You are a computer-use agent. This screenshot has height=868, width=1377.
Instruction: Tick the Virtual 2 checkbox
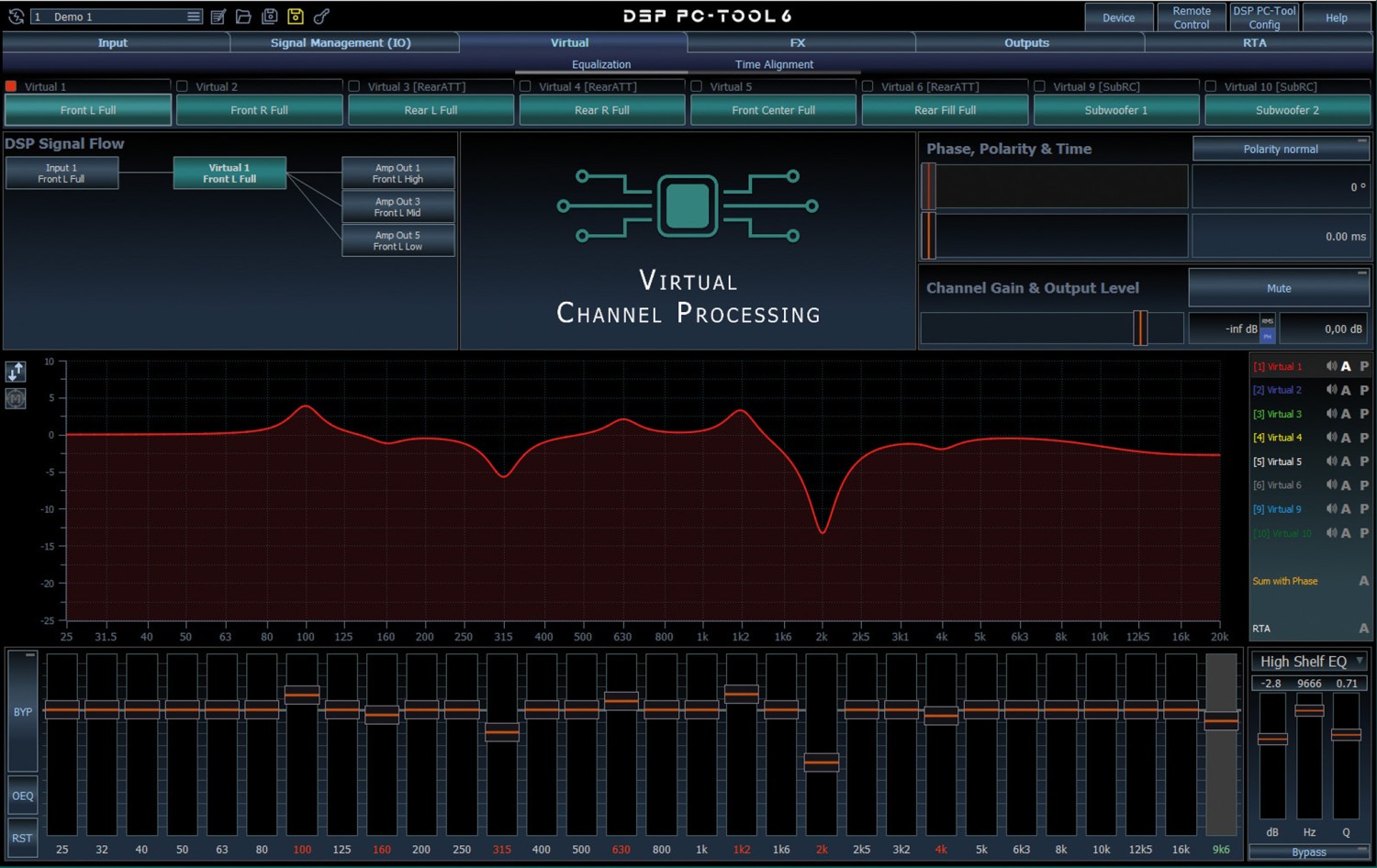pyautogui.click(x=183, y=86)
